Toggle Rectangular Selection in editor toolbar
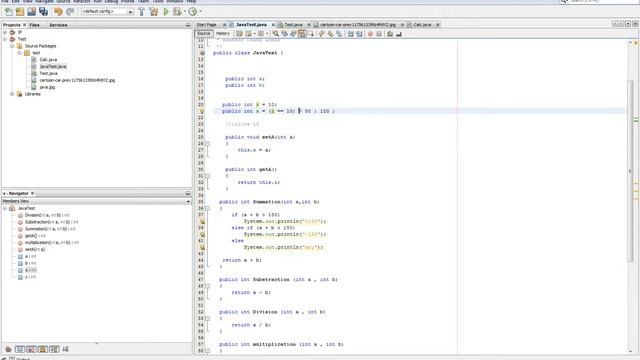The width and height of the screenshot is (640, 360). click(311, 34)
